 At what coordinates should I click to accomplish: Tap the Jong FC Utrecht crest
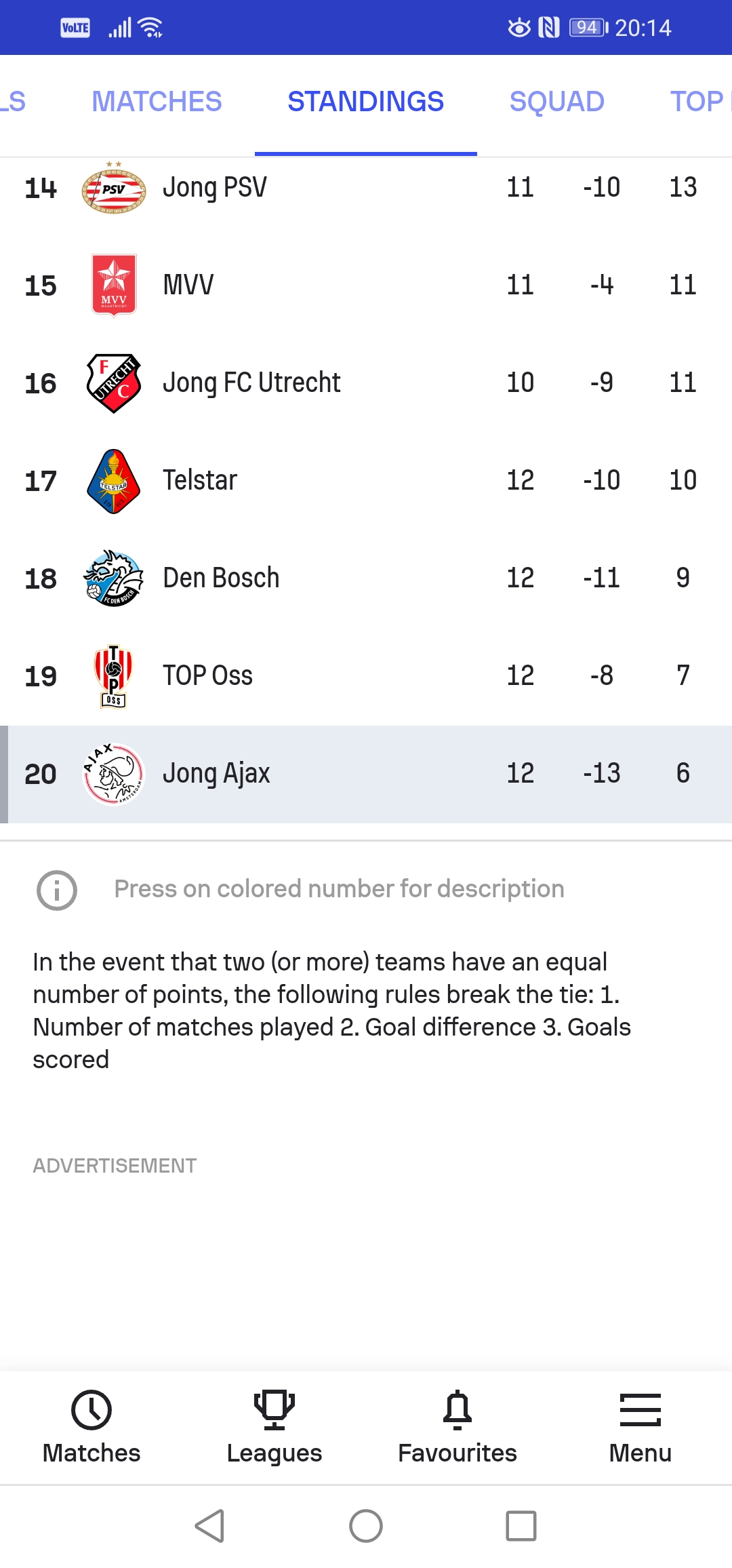tap(114, 383)
